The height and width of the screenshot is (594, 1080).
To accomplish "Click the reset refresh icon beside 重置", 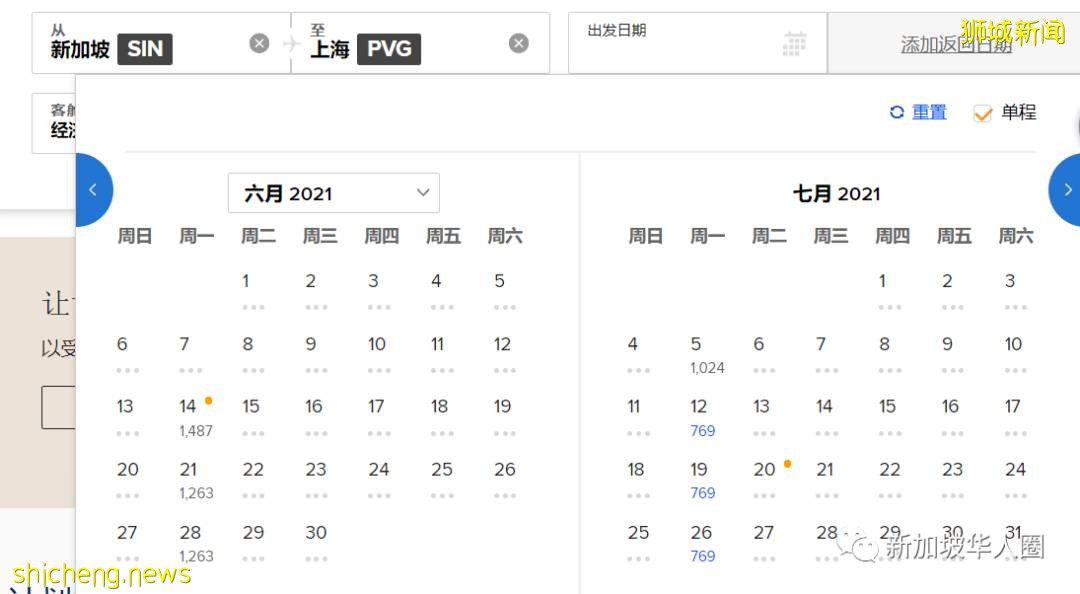I will [896, 112].
